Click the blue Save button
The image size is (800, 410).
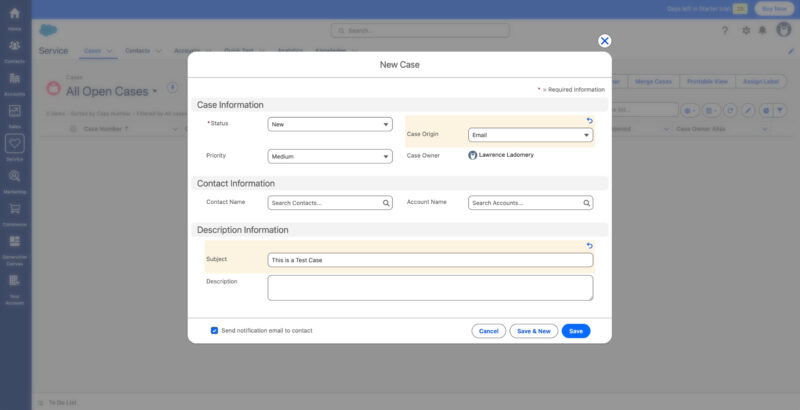tap(576, 331)
